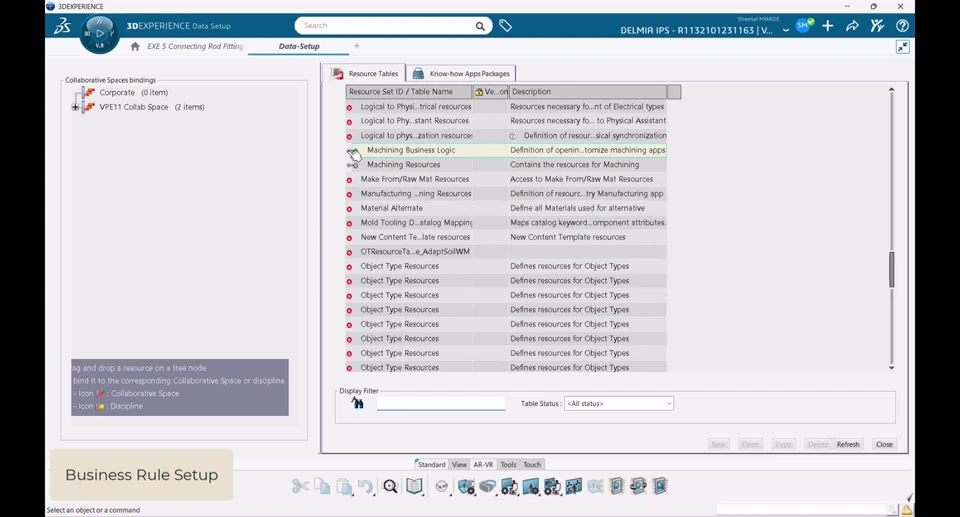
Task: Click the Share arrow icon
Action: point(852,26)
